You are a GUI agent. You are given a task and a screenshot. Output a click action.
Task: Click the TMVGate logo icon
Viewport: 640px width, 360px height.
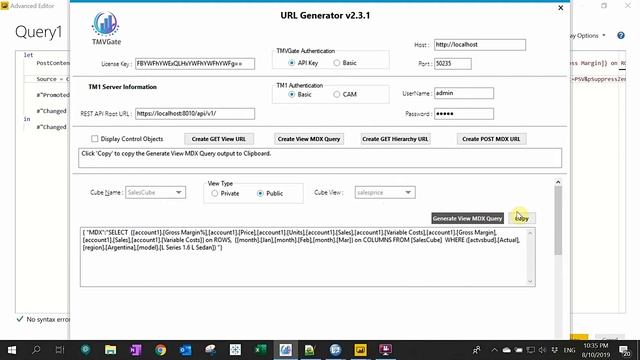[106, 24]
